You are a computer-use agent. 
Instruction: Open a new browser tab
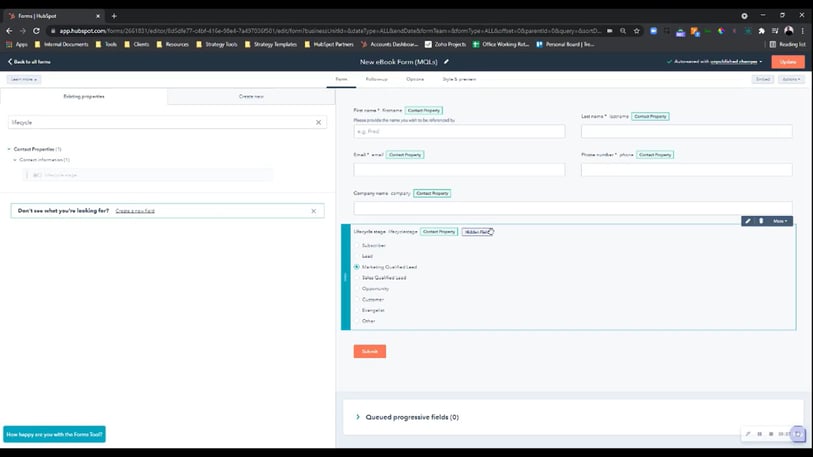pos(114,16)
